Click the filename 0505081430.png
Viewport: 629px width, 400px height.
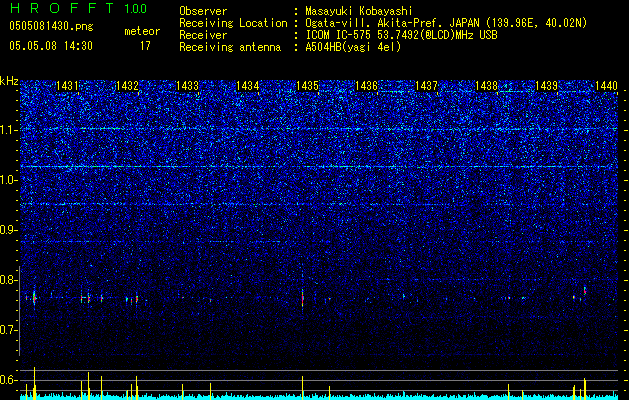(51, 26)
